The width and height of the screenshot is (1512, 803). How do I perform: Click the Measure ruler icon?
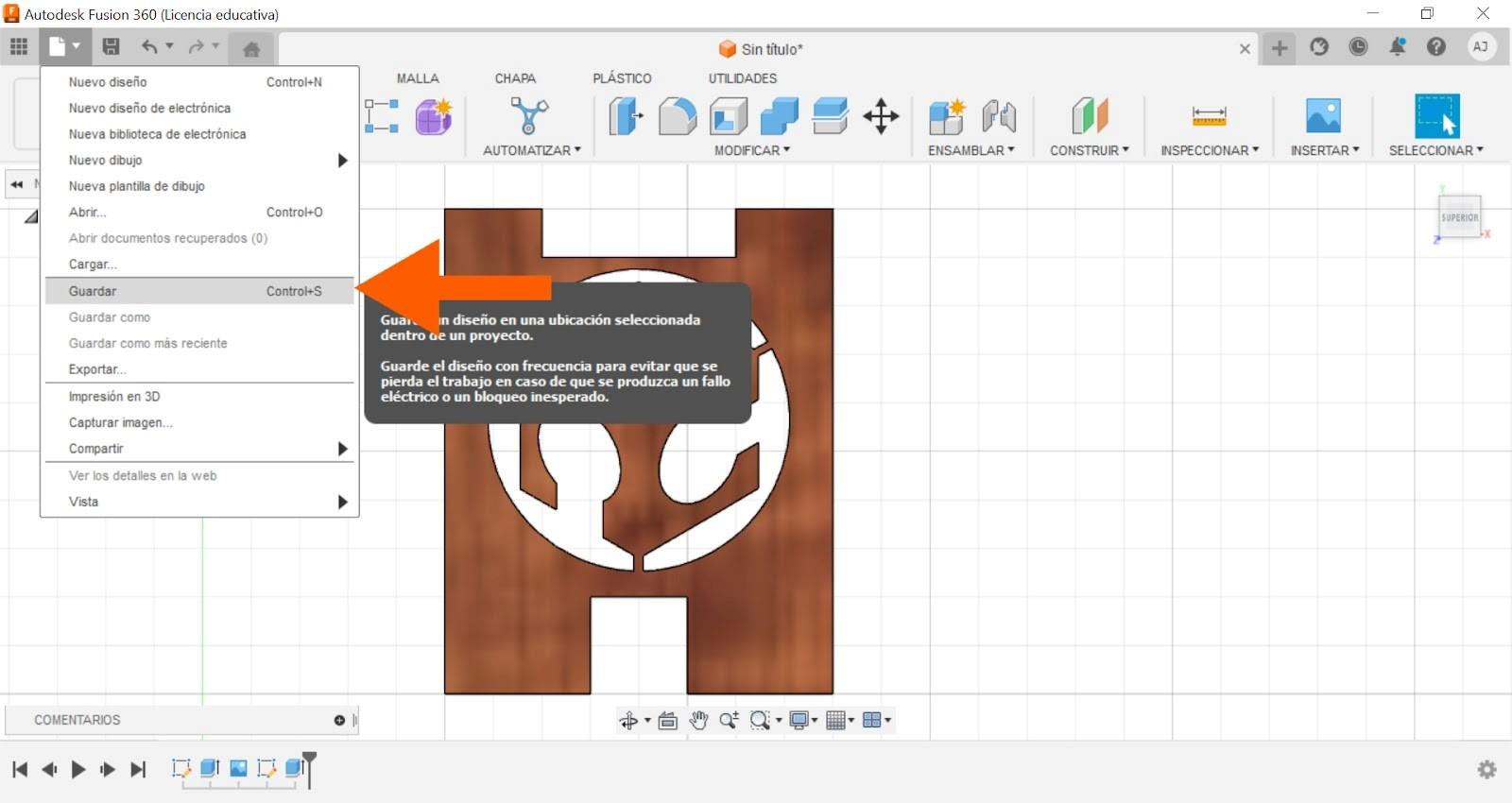pyautogui.click(x=1210, y=116)
